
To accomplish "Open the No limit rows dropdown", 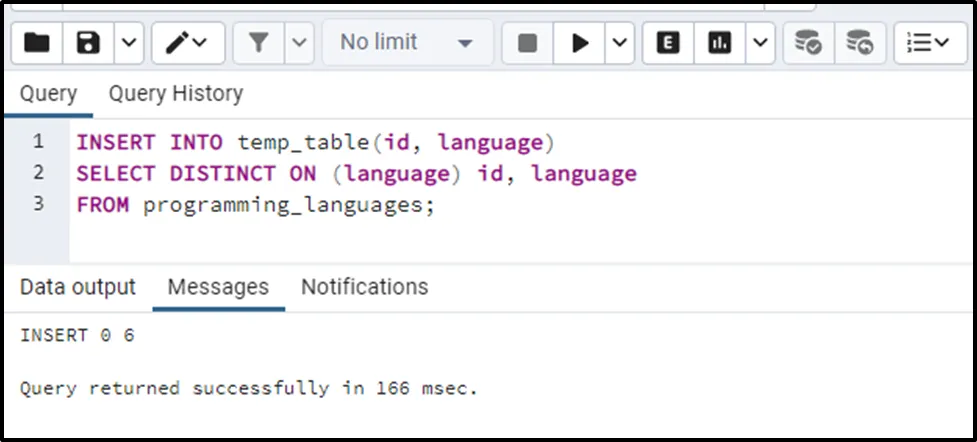I will [x=407, y=43].
